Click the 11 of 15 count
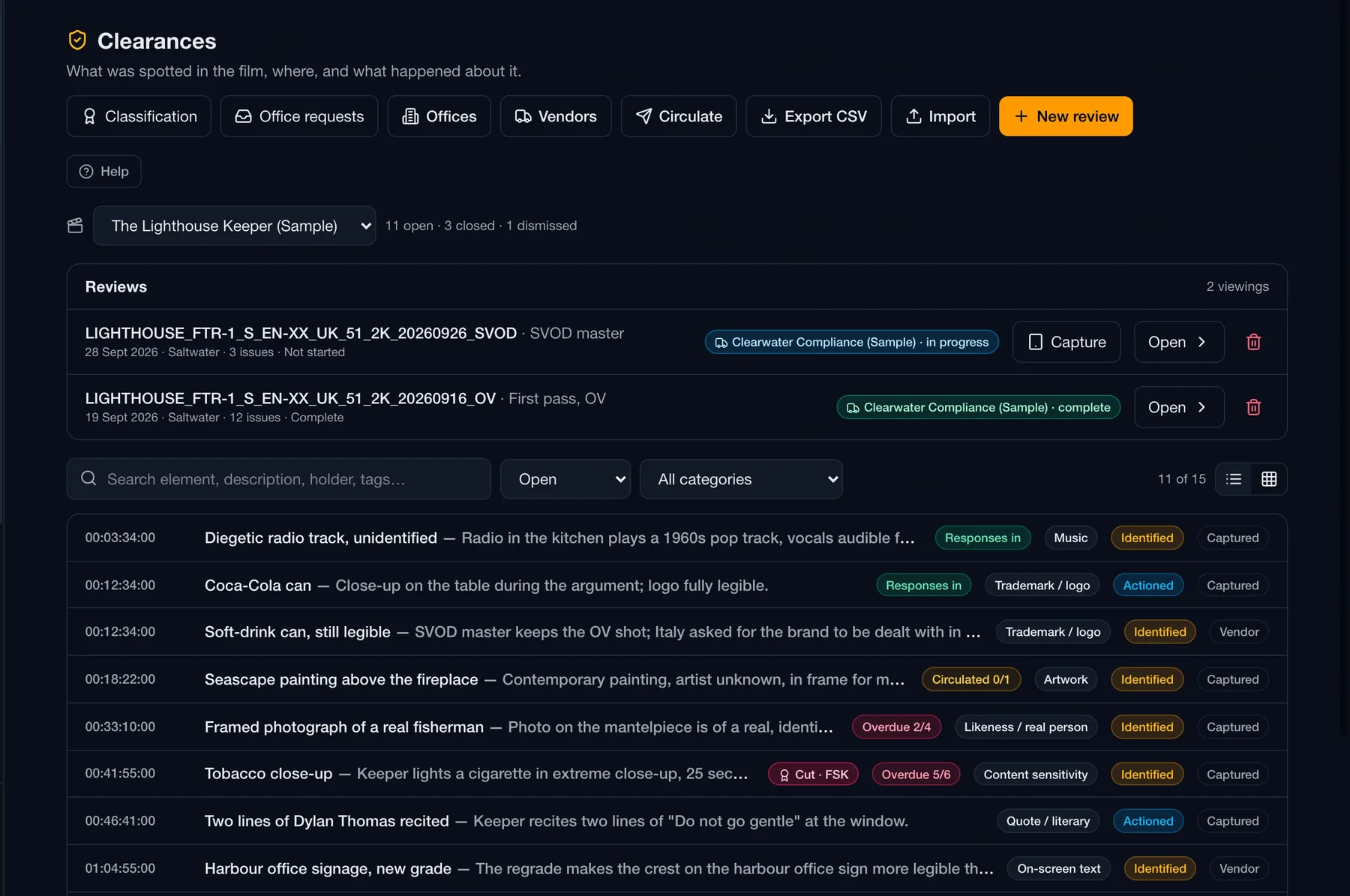The height and width of the screenshot is (896, 1350). coord(1181,479)
